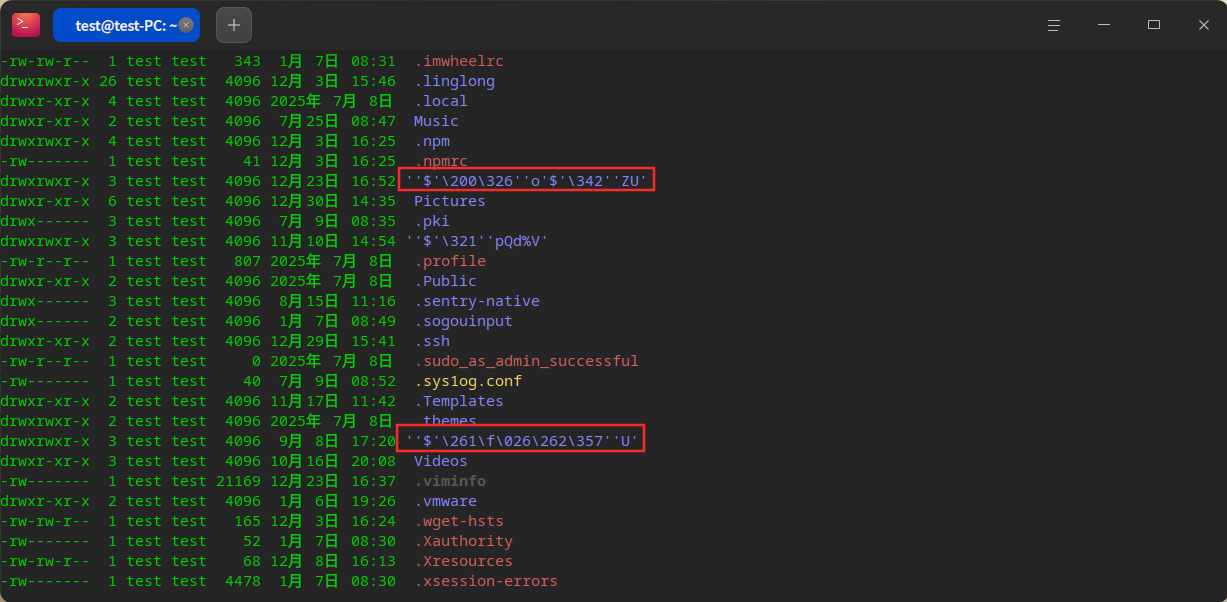The width and height of the screenshot is (1227, 602).
Task: Click the timestamp 08:47 in Music row
Action: pos(373,121)
